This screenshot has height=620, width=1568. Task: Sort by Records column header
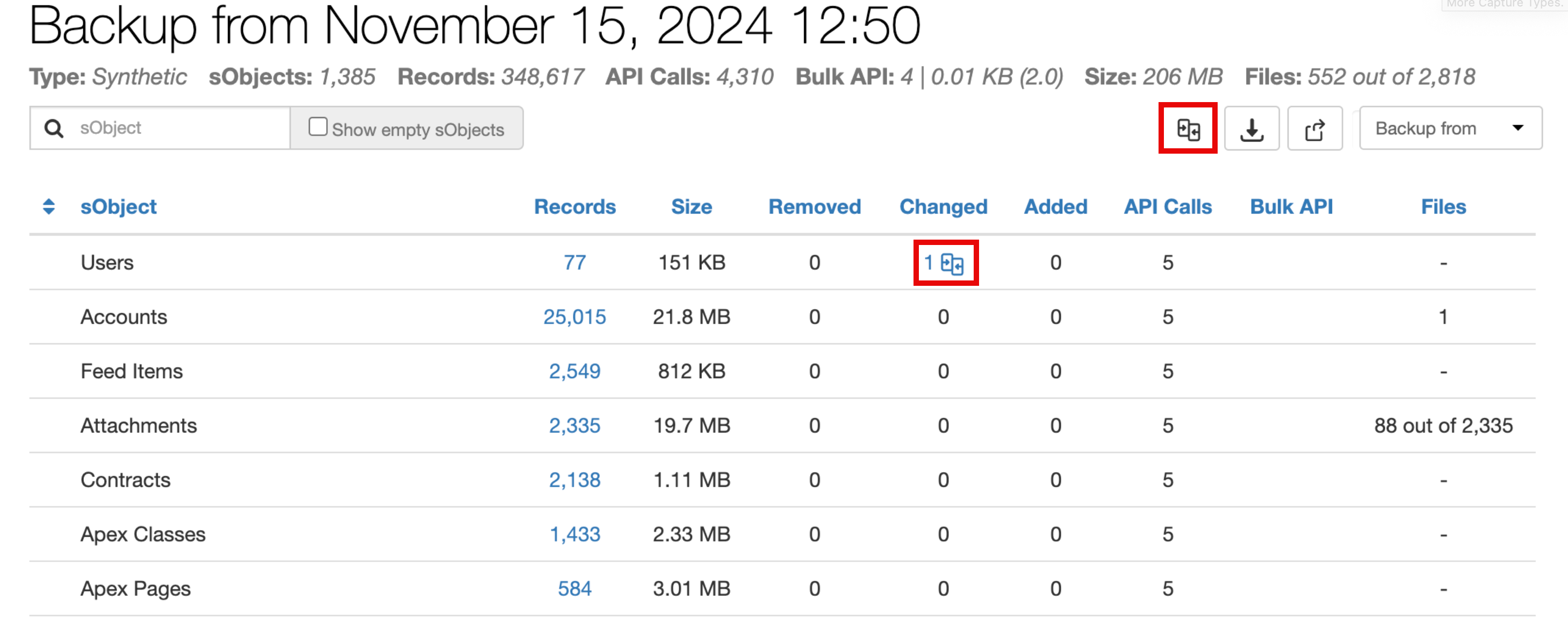pos(574,206)
